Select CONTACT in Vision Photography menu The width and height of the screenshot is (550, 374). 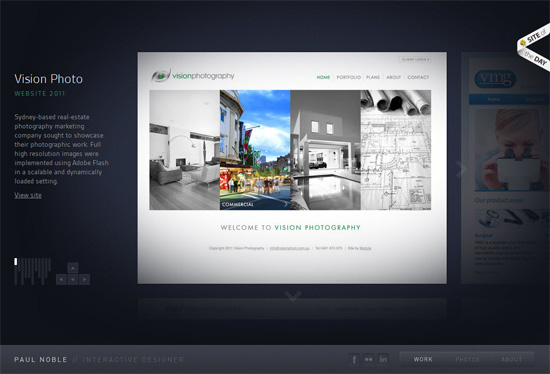click(418, 77)
